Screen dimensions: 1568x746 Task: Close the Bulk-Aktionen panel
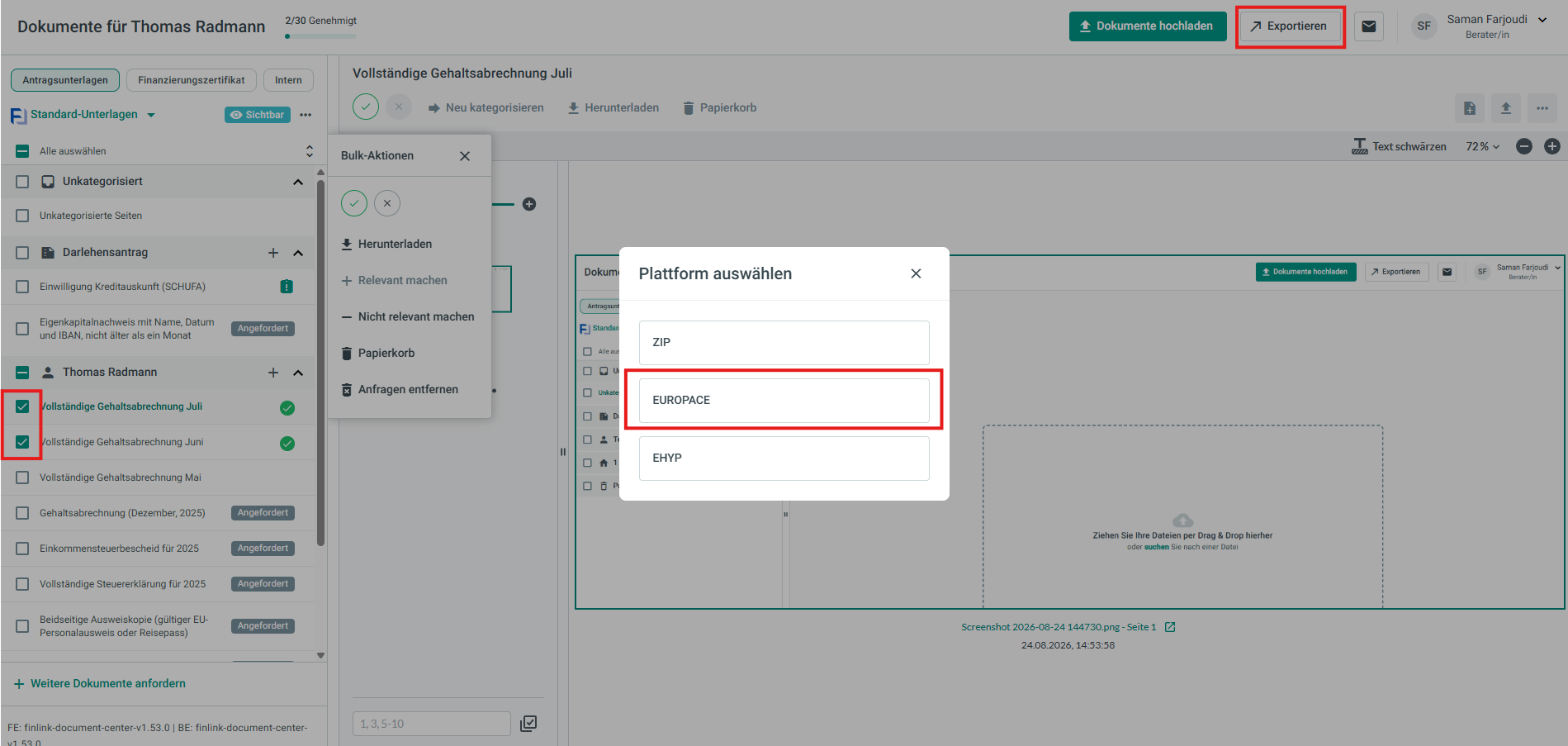tap(465, 156)
